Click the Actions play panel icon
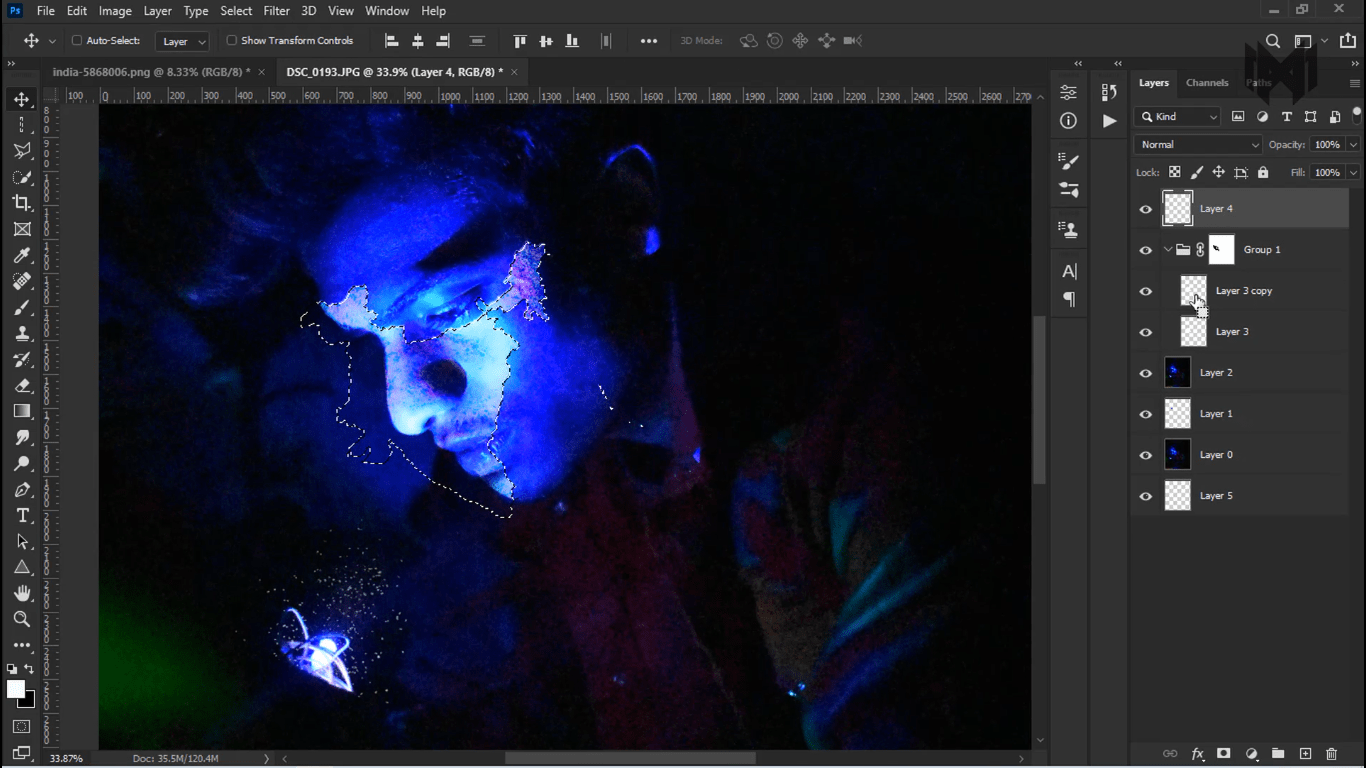 click(x=1109, y=121)
